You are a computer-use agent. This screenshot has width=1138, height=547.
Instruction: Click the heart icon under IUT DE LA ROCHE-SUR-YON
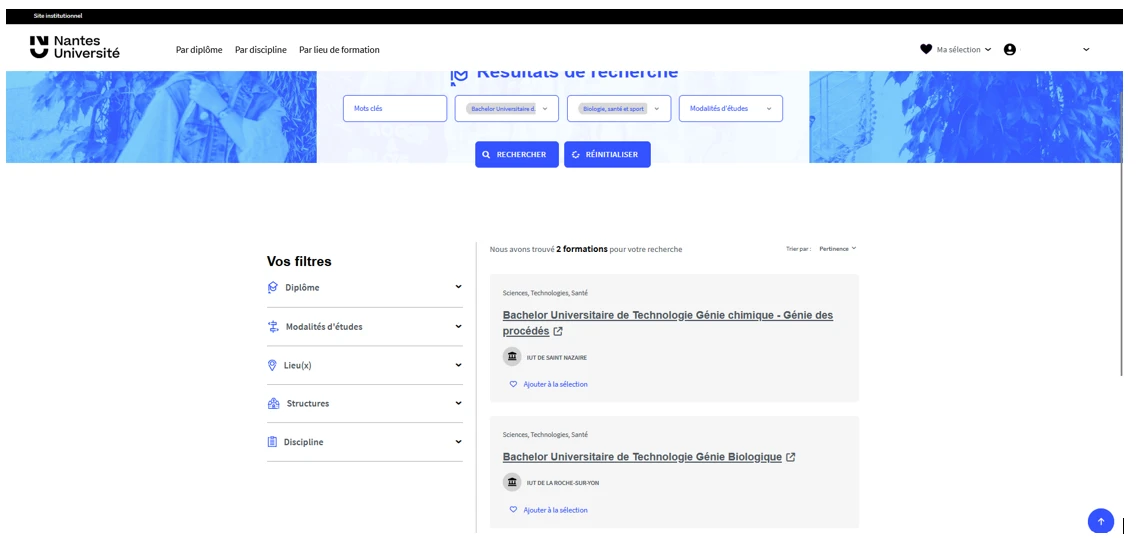513,510
